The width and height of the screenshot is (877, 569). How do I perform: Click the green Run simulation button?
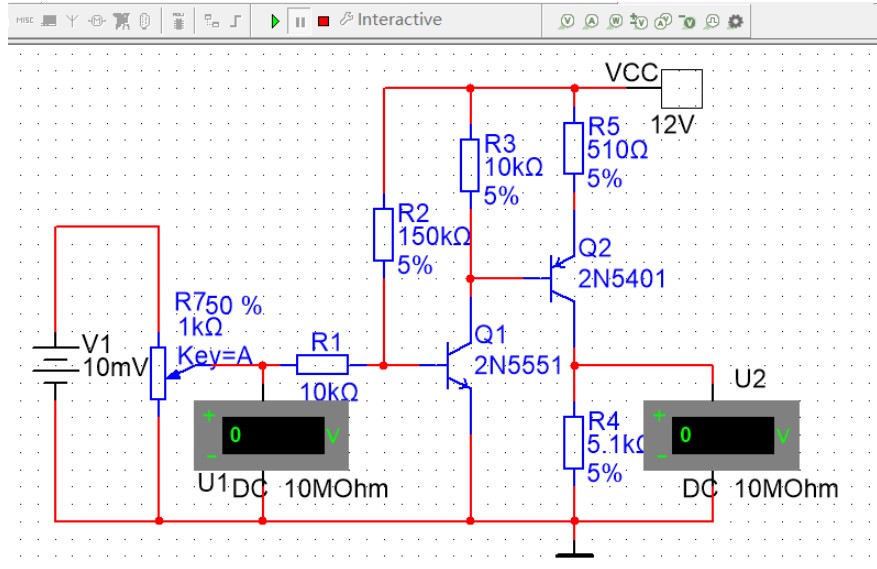(276, 20)
